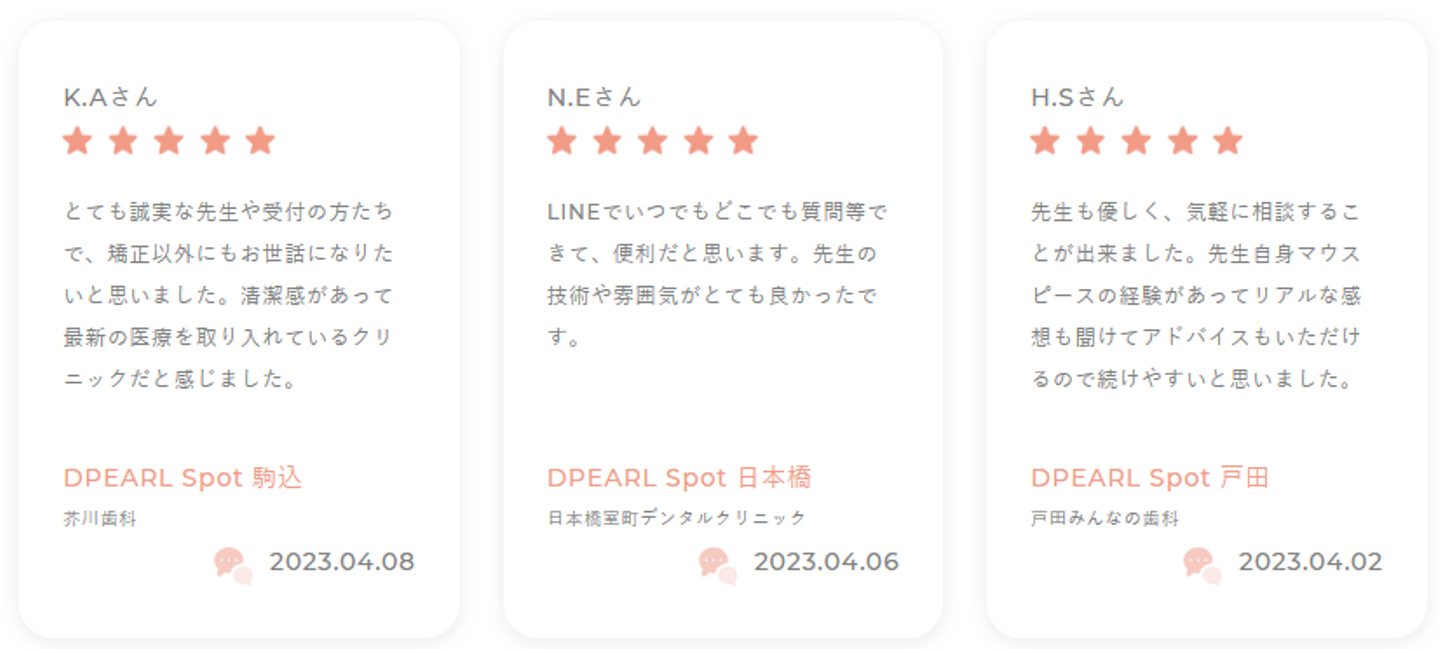
Task: Open the DPEARL Spot 日本橋 link
Action: (679, 478)
